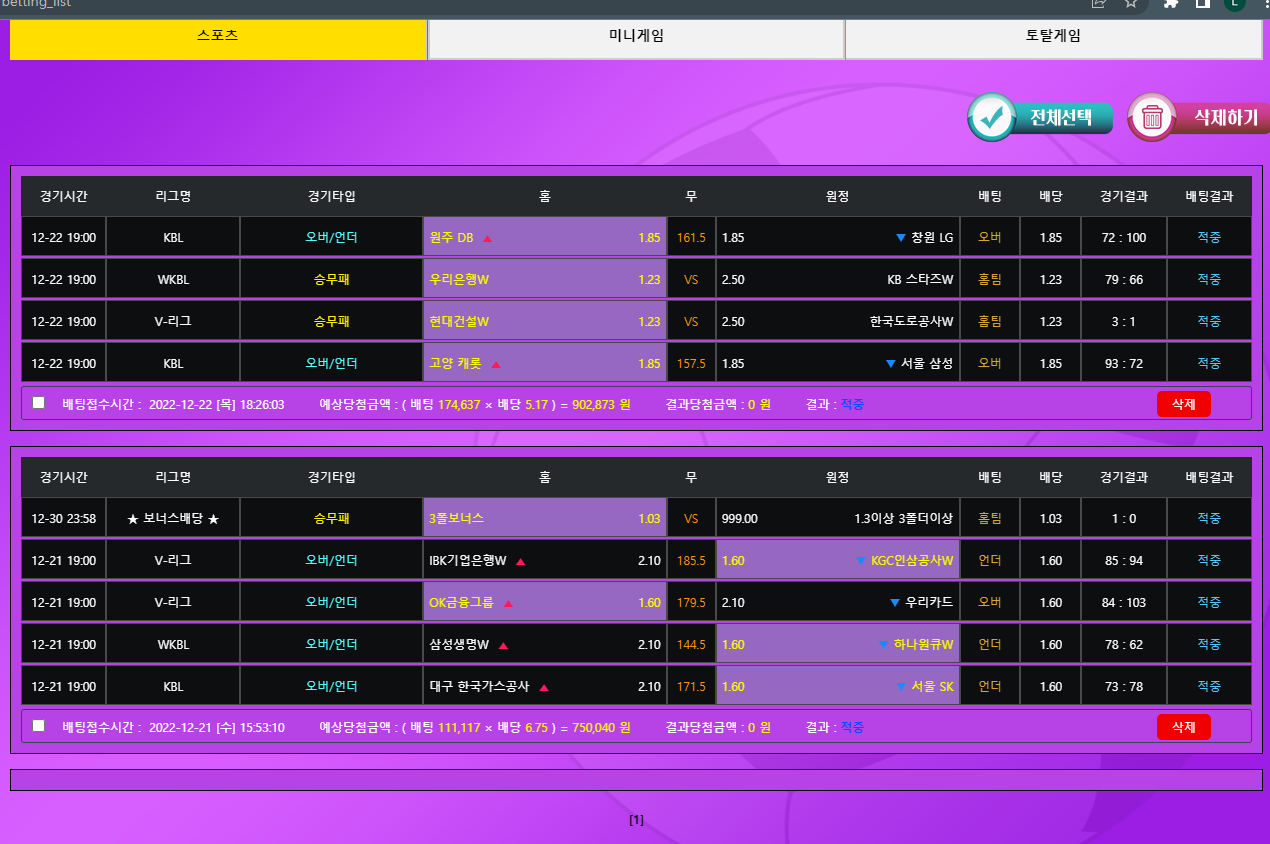Click the share page icon in address bar
The image size is (1270, 844).
1098,4
